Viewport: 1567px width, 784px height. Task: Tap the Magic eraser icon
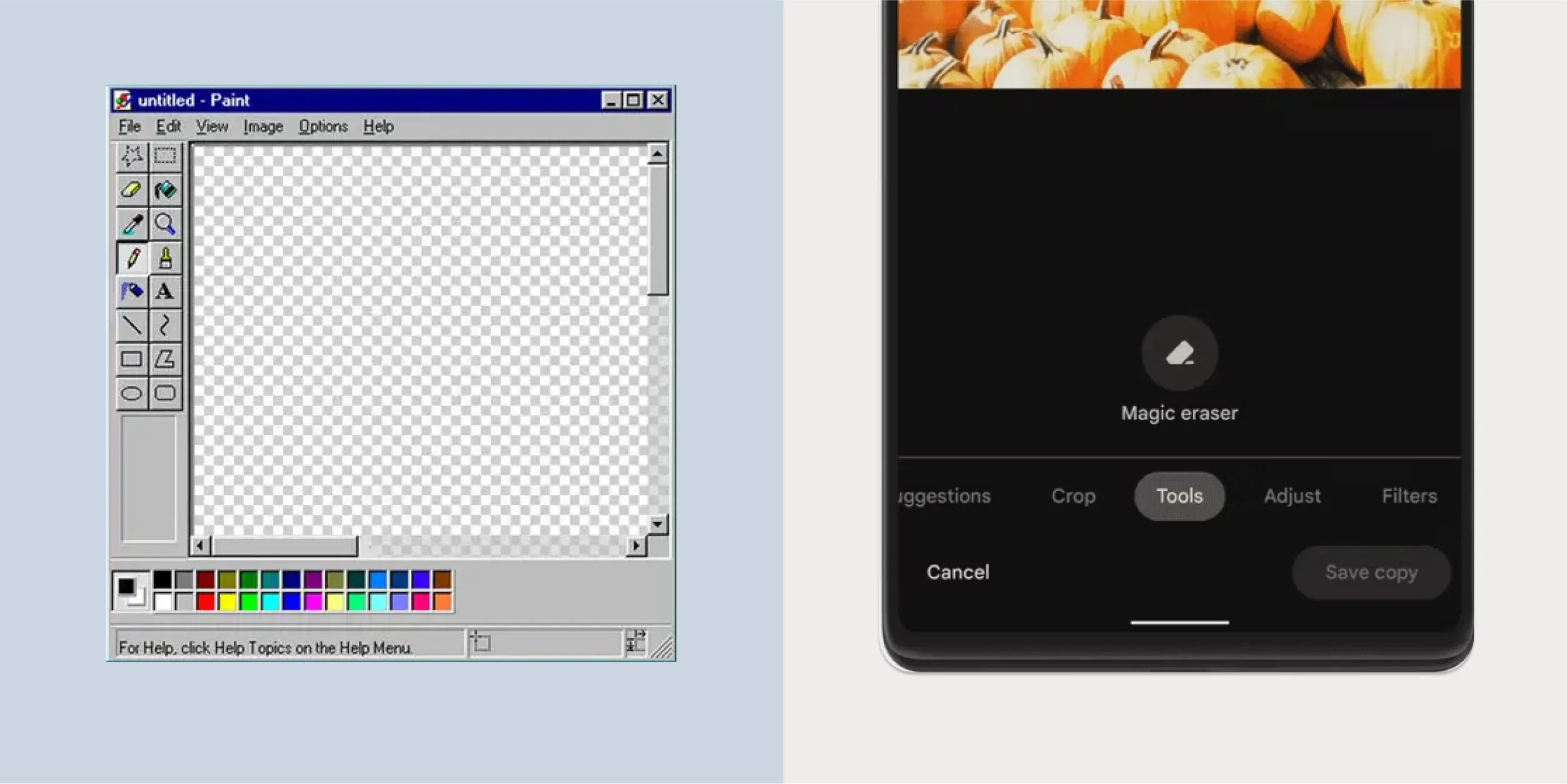tap(1179, 353)
